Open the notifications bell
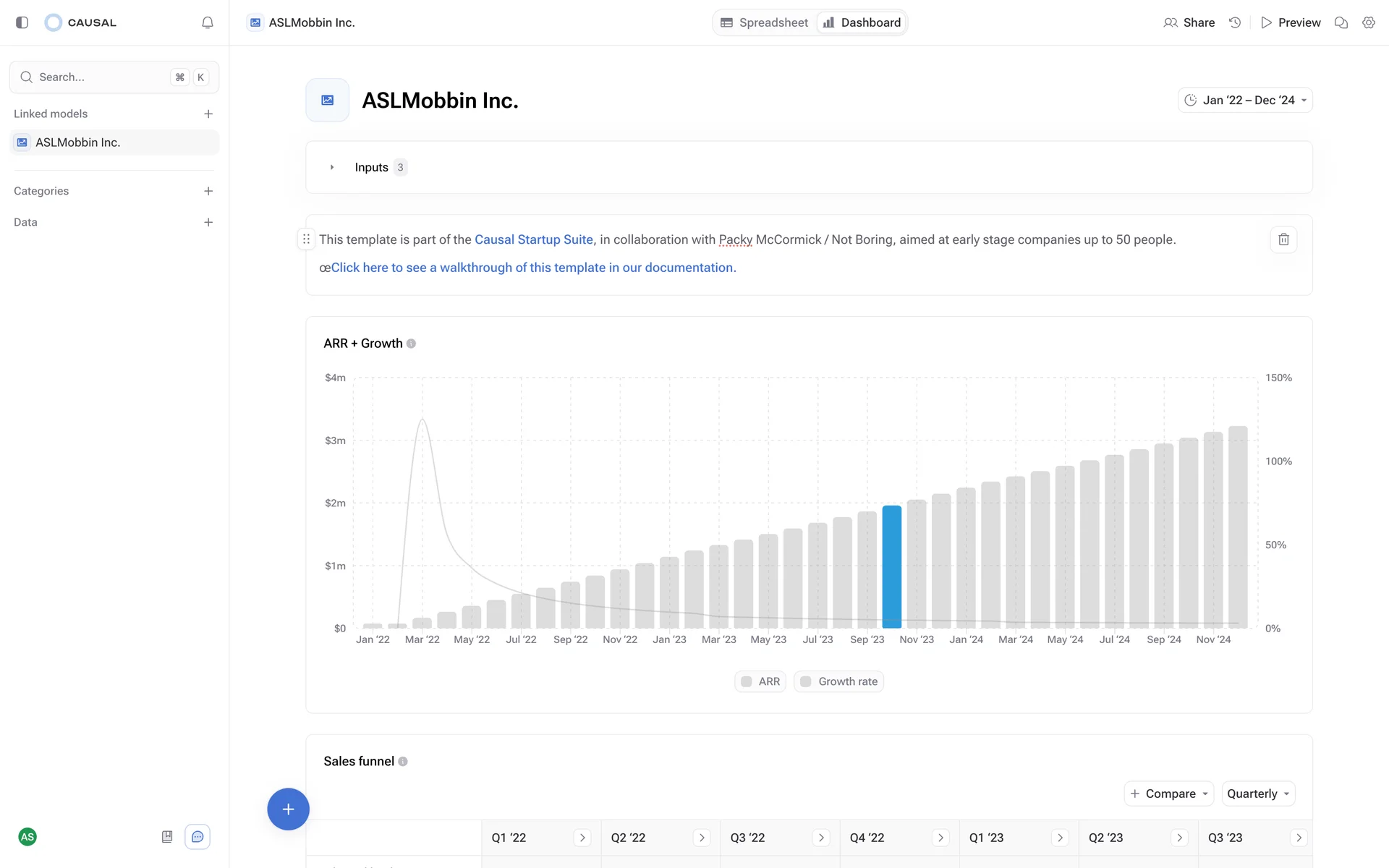 coord(208,22)
